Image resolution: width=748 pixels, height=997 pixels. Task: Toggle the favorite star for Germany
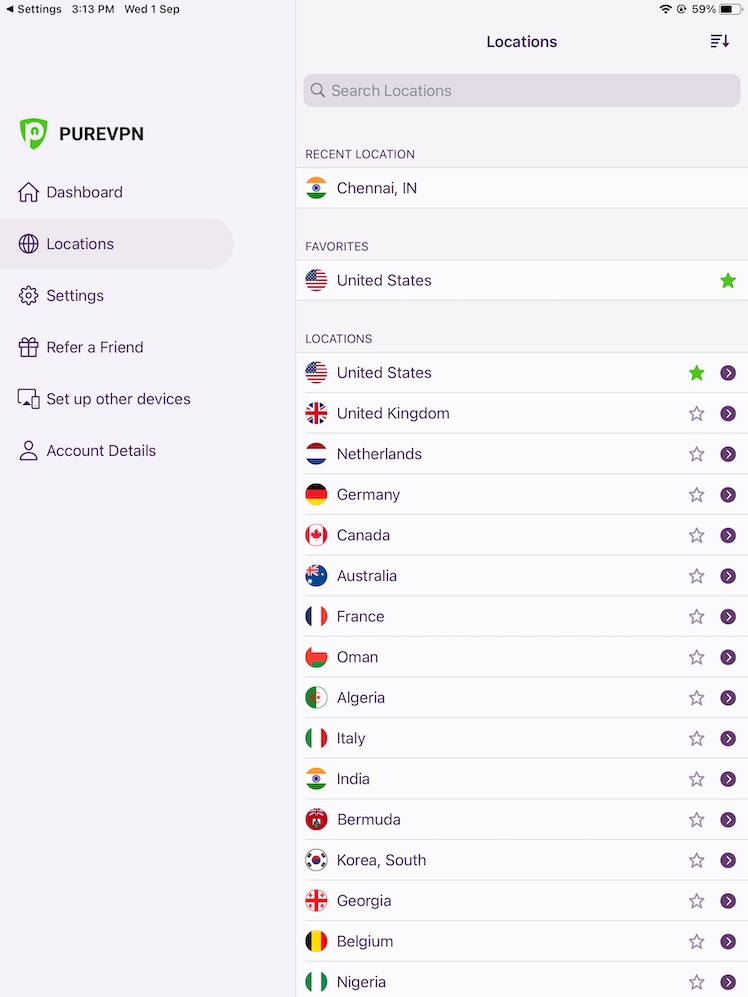697,495
